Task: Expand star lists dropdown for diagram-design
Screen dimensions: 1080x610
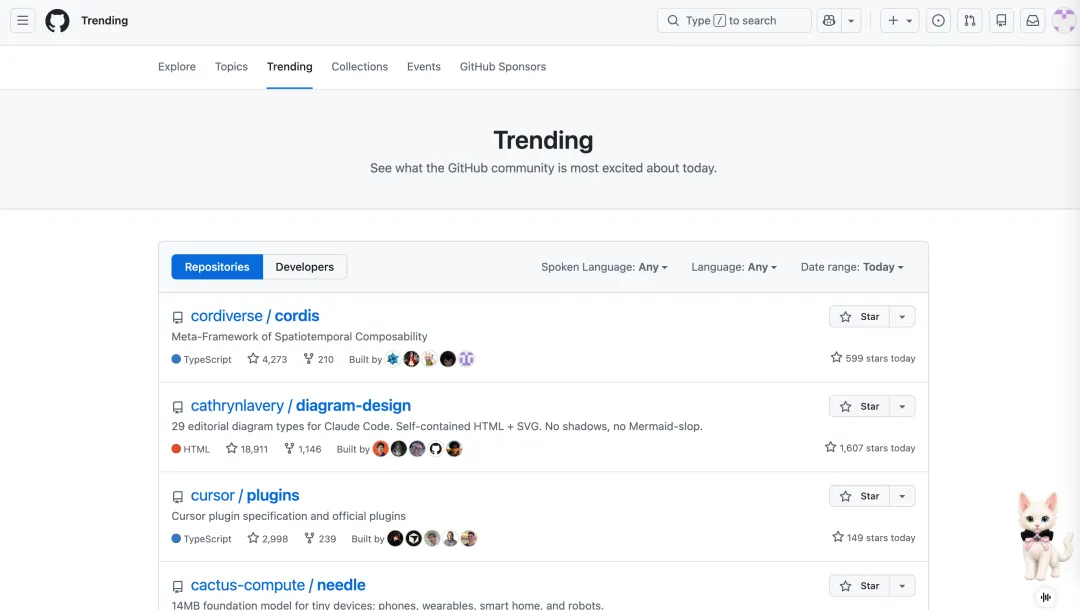Action: 902,406
